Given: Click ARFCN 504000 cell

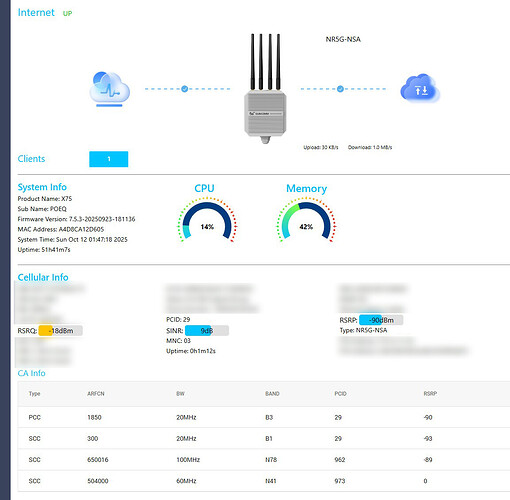Looking at the screenshot, I should pos(98,481).
